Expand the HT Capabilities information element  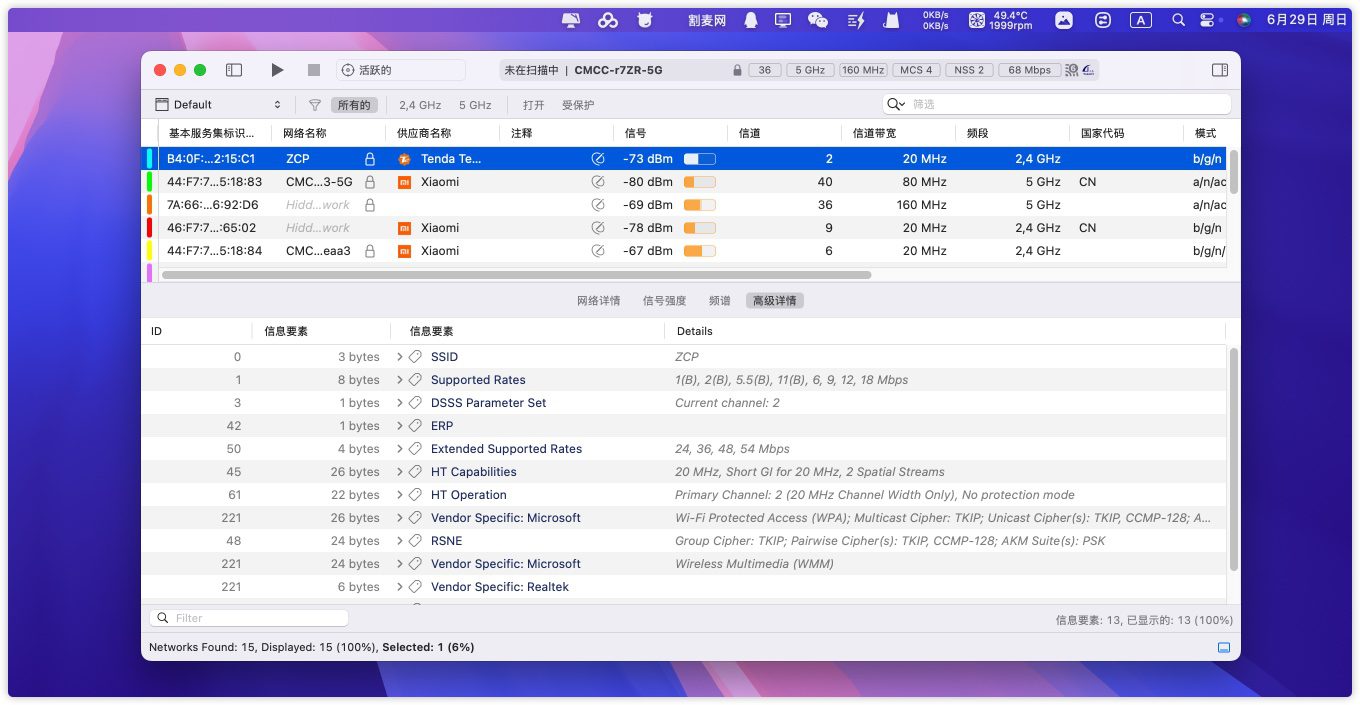click(400, 472)
